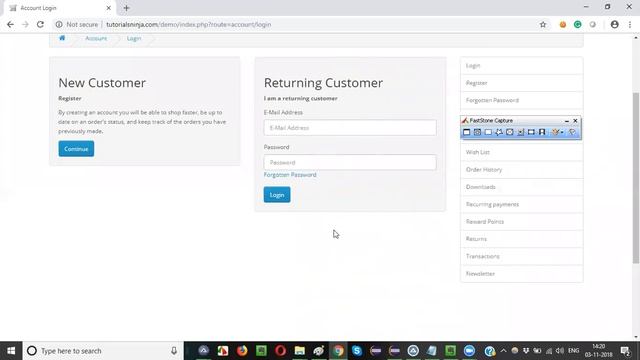Minimize the FastStone Capture toolbar
Screen dimensions: 640x360
(x=567, y=121)
